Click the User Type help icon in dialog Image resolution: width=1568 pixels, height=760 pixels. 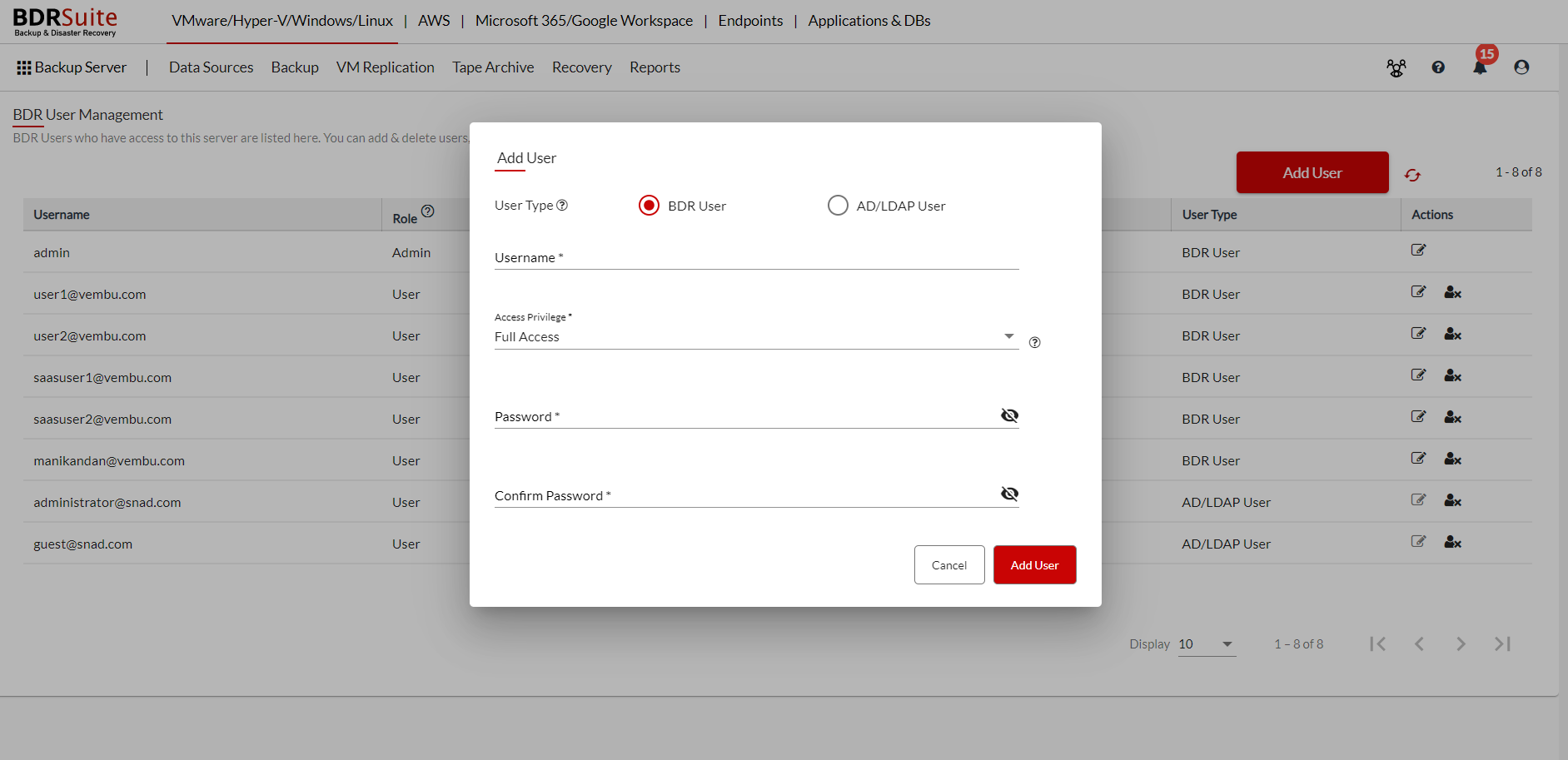pyautogui.click(x=562, y=206)
